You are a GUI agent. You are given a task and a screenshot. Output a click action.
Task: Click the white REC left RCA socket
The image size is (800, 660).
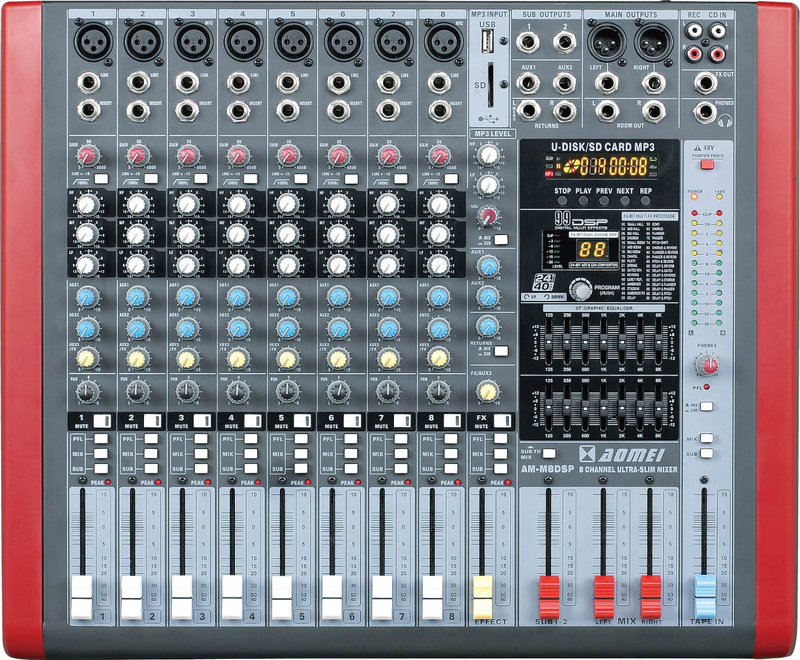coord(694,32)
